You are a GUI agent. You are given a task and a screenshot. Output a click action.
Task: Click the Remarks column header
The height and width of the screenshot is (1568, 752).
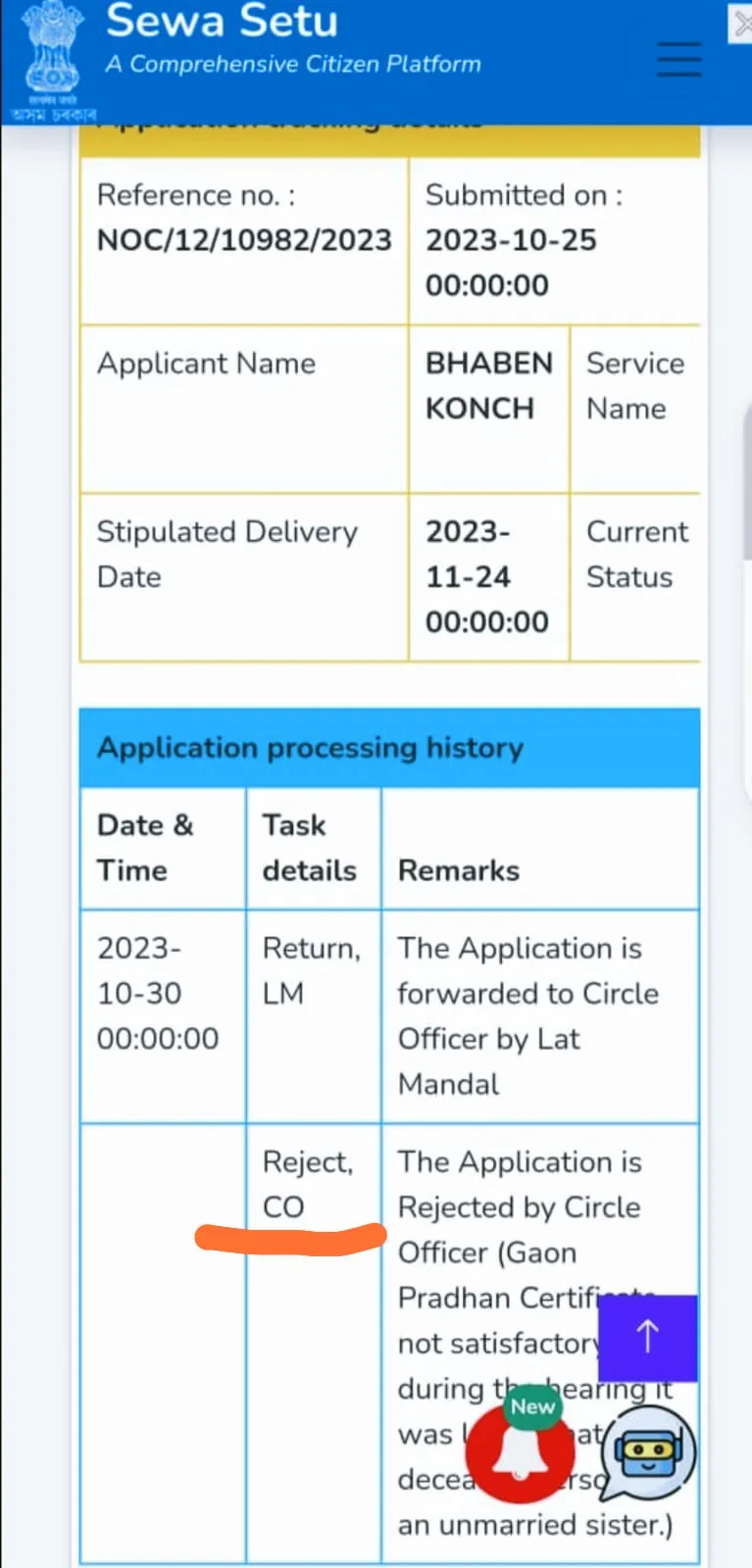pos(458,870)
